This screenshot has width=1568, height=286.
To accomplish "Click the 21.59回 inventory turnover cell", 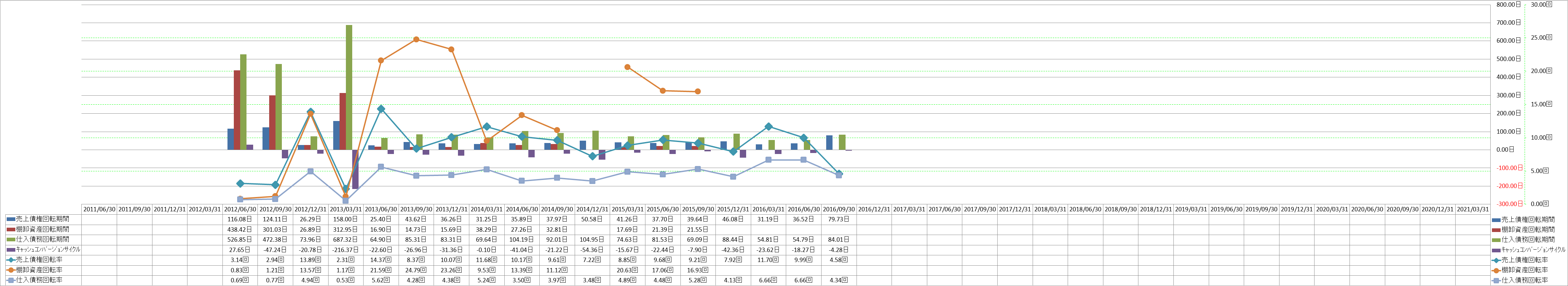I will tap(381, 270).
